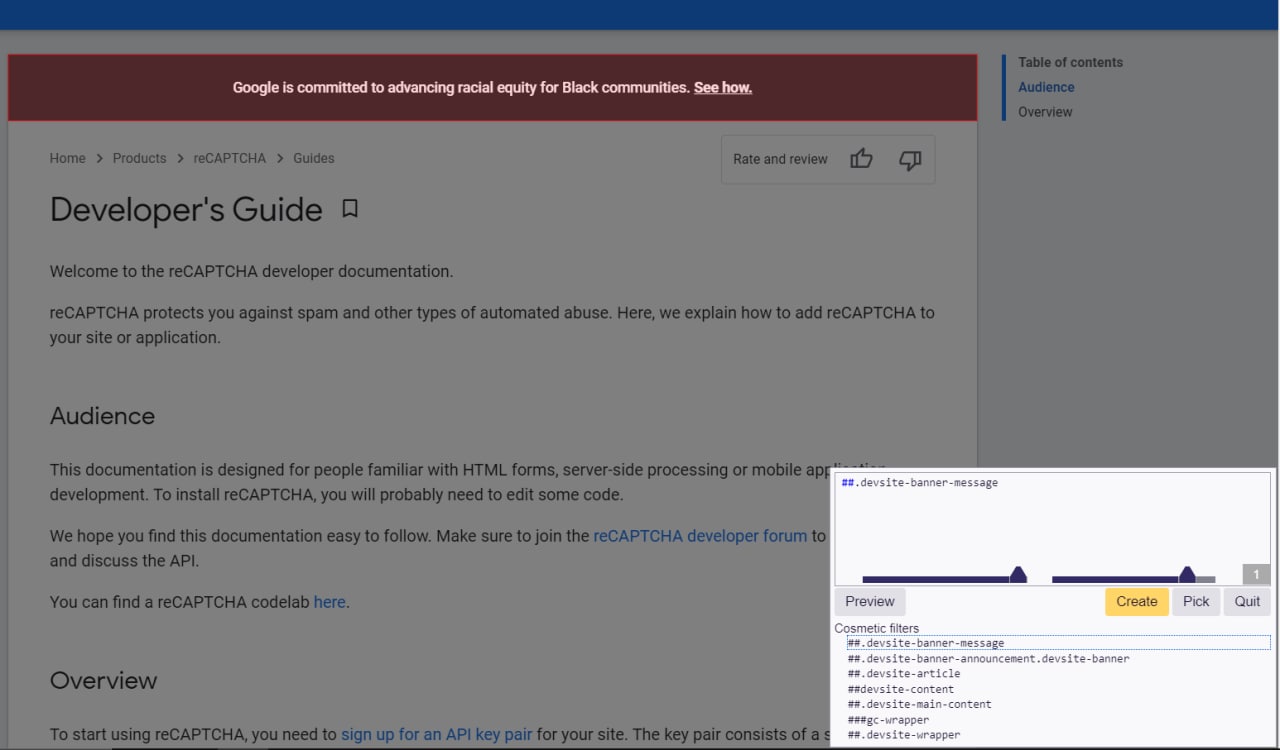This screenshot has height=750, width=1280.
Task: Open the codelab 'here' link
Action: click(330, 602)
